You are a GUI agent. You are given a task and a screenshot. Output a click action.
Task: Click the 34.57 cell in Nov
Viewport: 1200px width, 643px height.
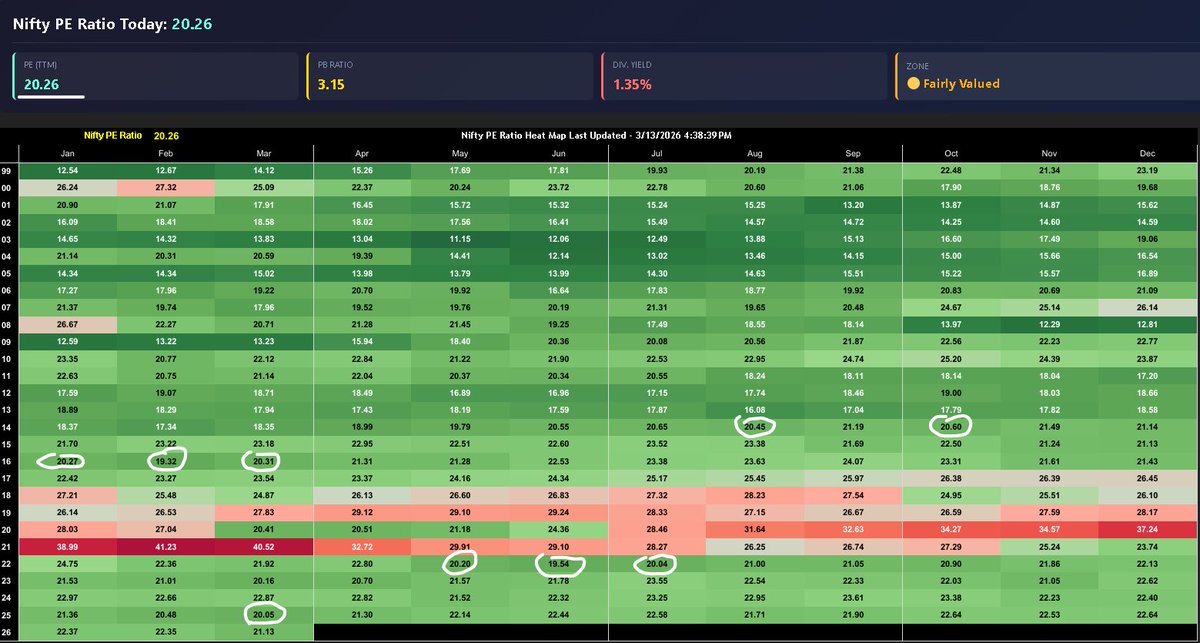point(1049,530)
